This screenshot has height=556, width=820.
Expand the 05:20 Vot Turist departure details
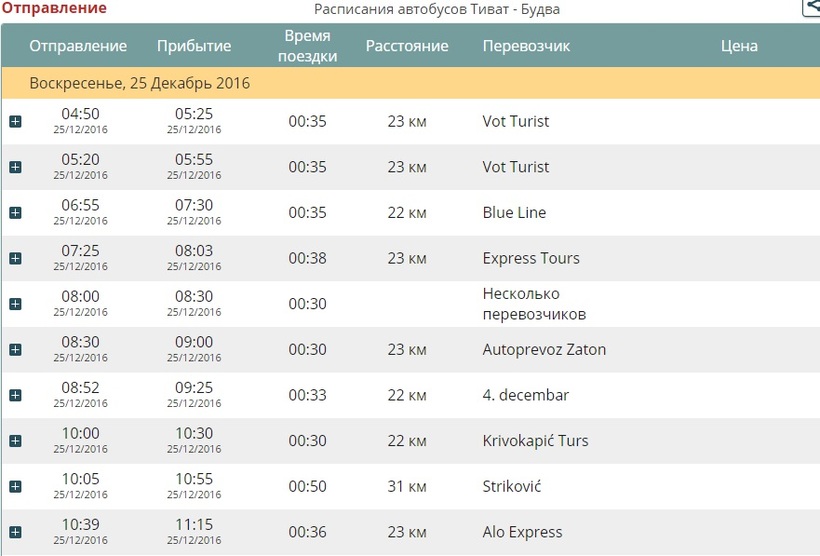click(15, 167)
